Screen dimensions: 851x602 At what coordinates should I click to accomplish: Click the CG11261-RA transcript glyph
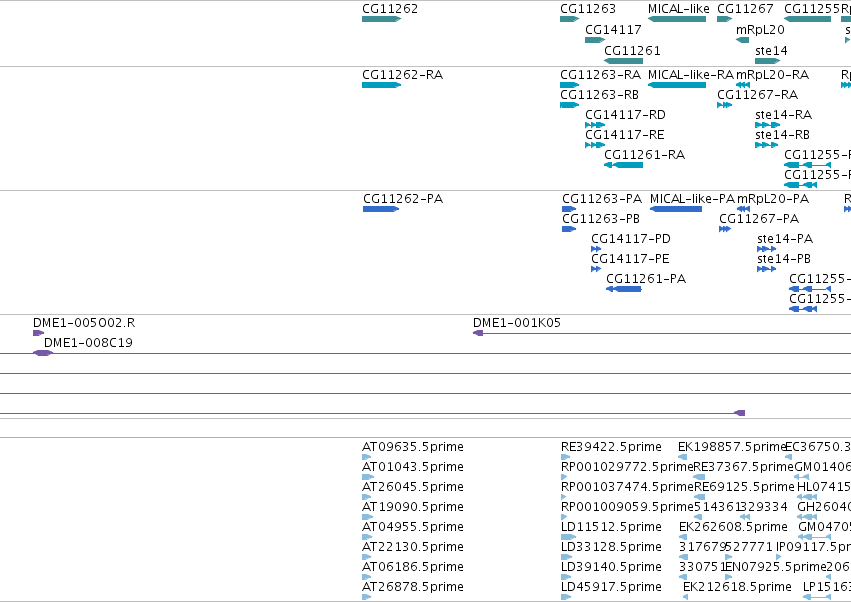[624, 165]
